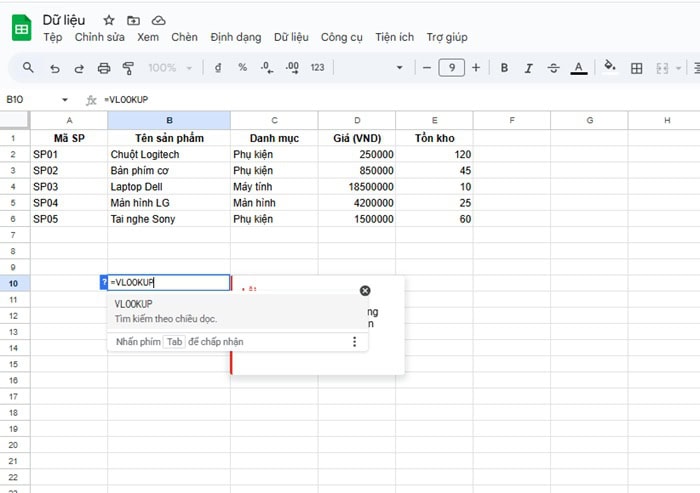The width and height of the screenshot is (700, 493).
Task: Open the Tệp menu
Action: [53, 37]
